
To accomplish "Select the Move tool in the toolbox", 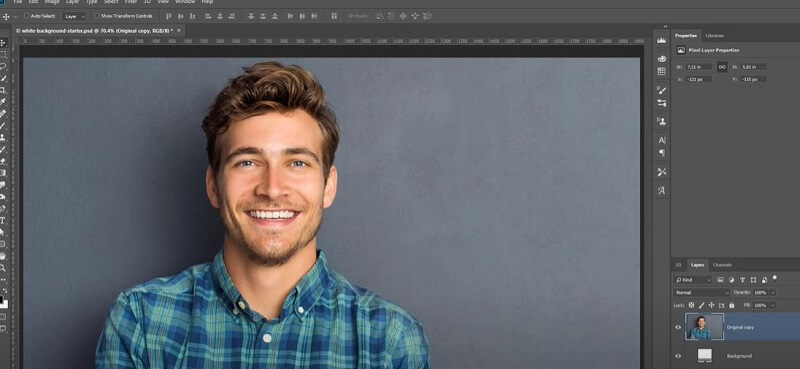I will [3, 42].
